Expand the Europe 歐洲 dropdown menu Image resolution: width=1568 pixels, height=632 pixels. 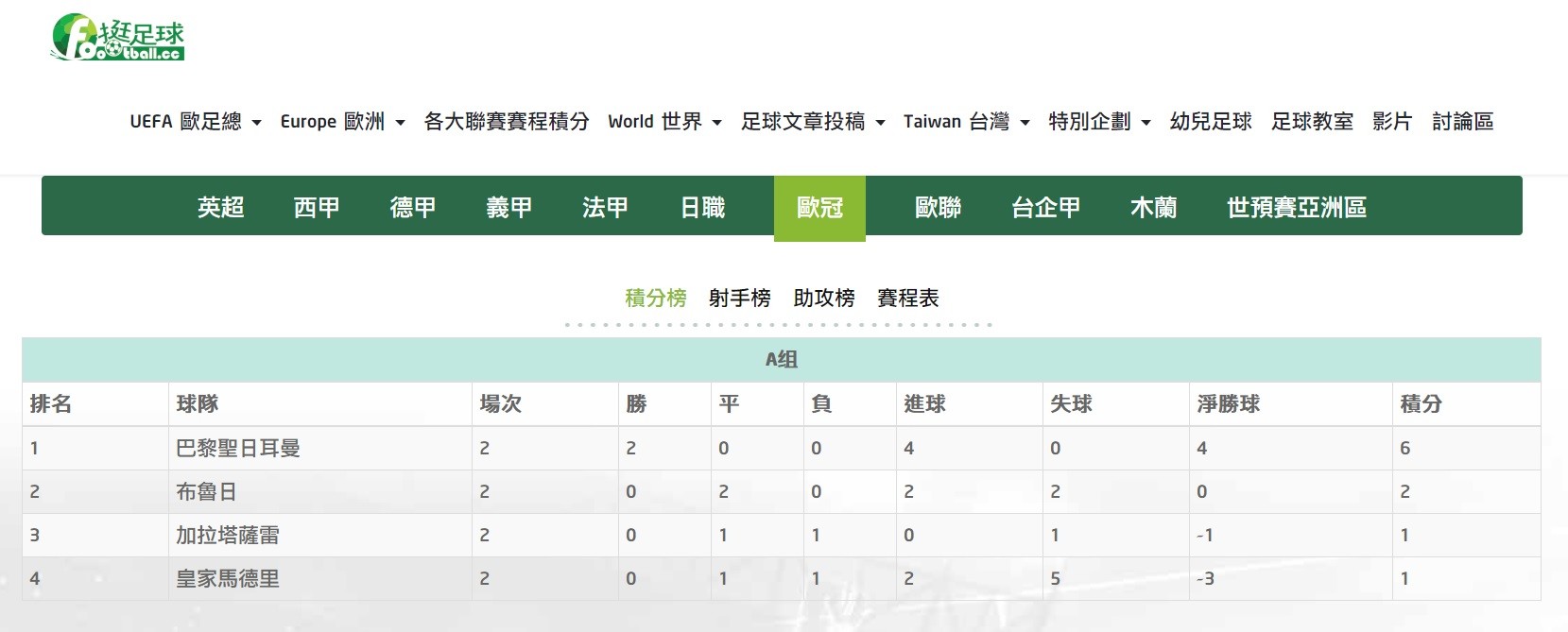[x=342, y=122]
